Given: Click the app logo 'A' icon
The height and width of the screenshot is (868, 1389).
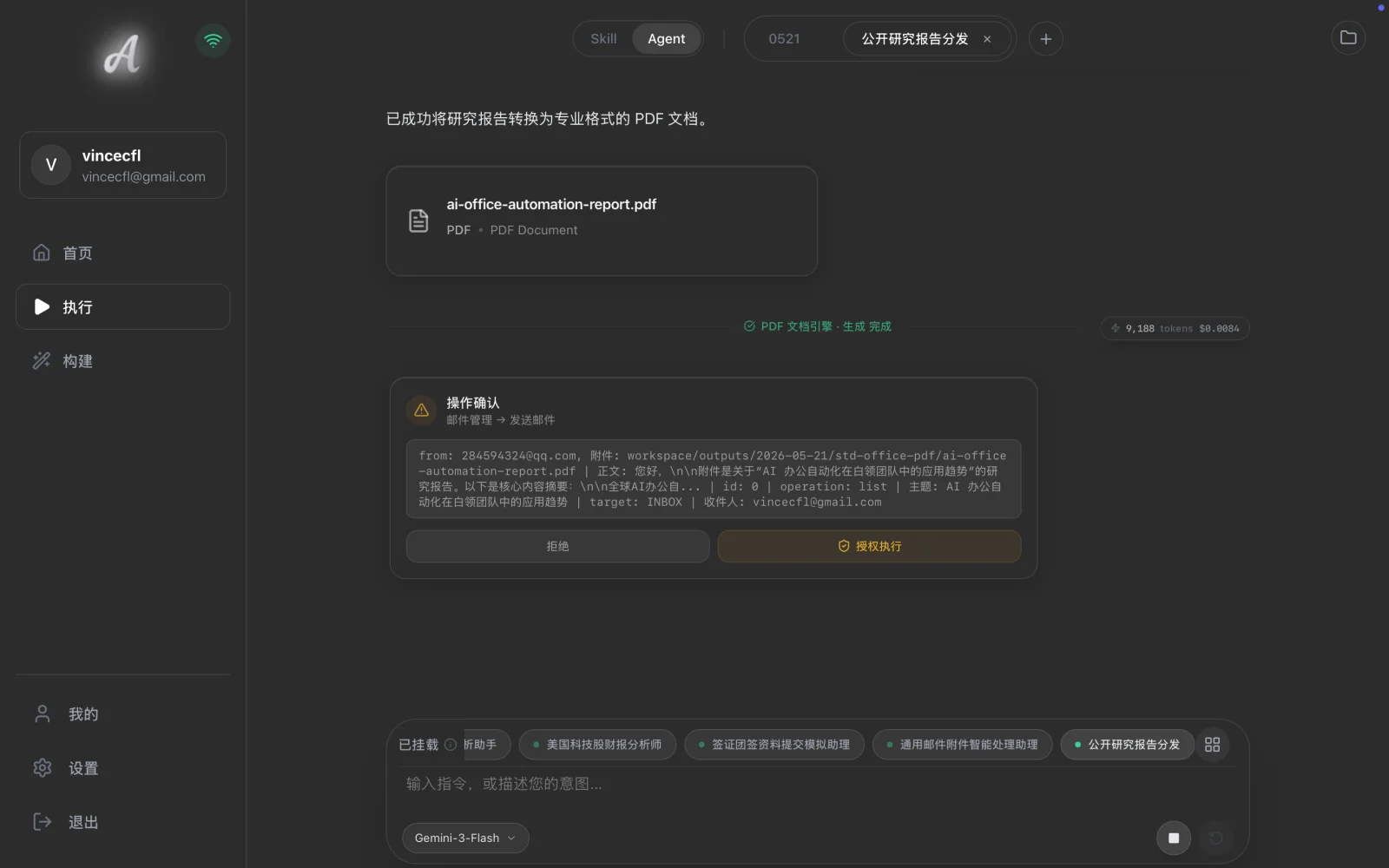Looking at the screenshot, I should point(122,54).
